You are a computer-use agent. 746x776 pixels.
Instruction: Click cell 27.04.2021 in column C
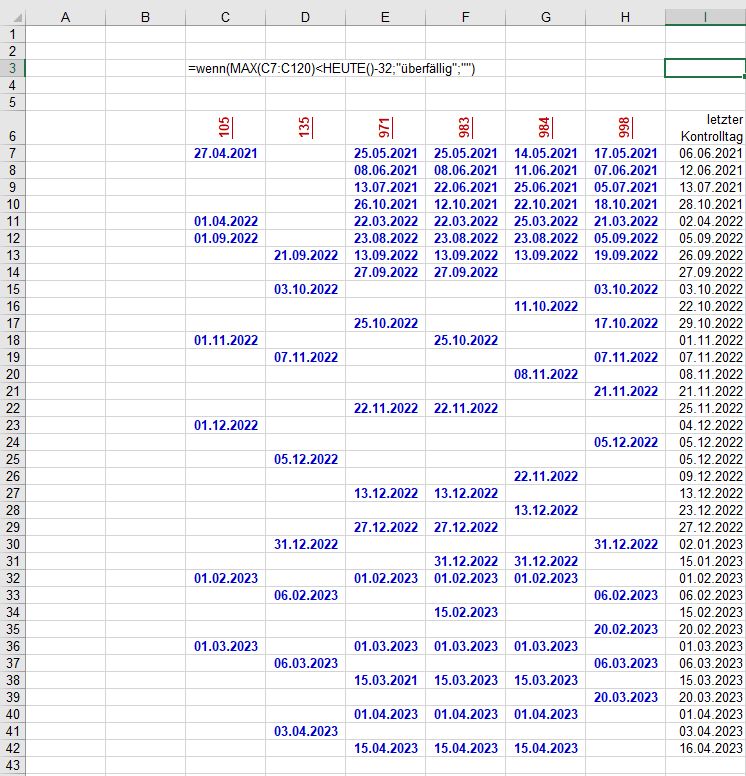[225, 153]
